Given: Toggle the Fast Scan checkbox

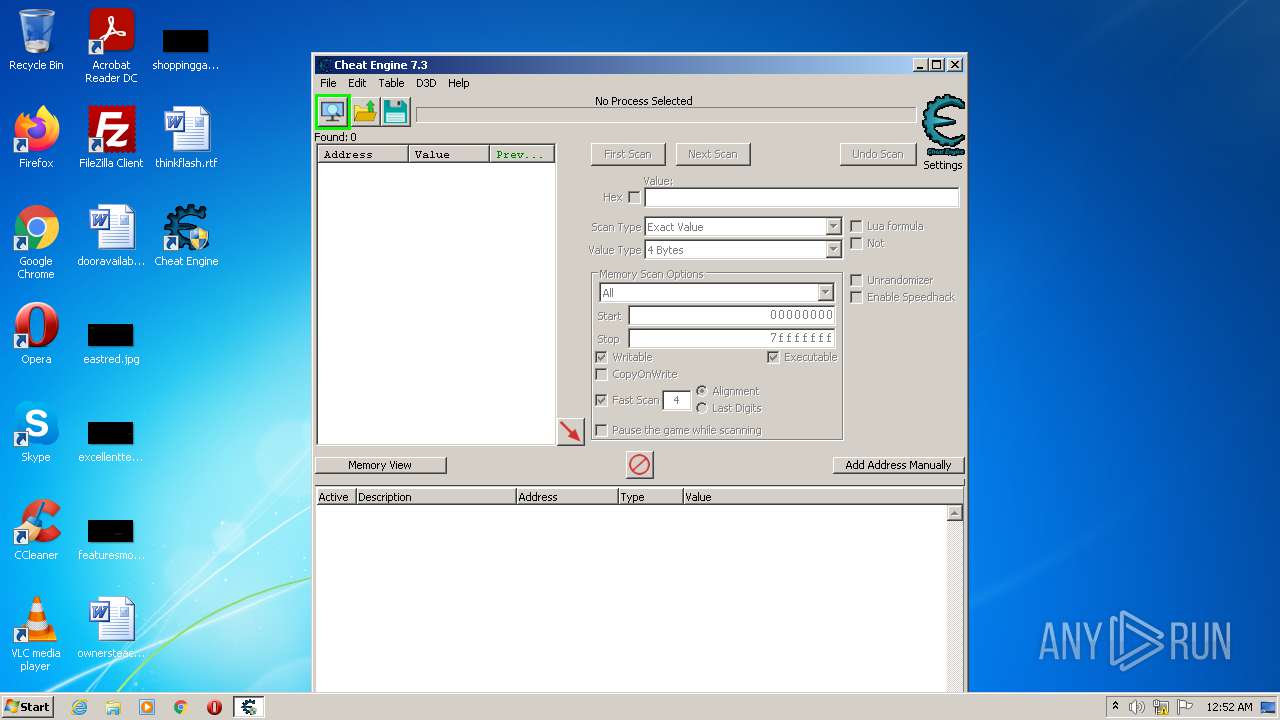Looking at the screenshot, I should 601,400.
